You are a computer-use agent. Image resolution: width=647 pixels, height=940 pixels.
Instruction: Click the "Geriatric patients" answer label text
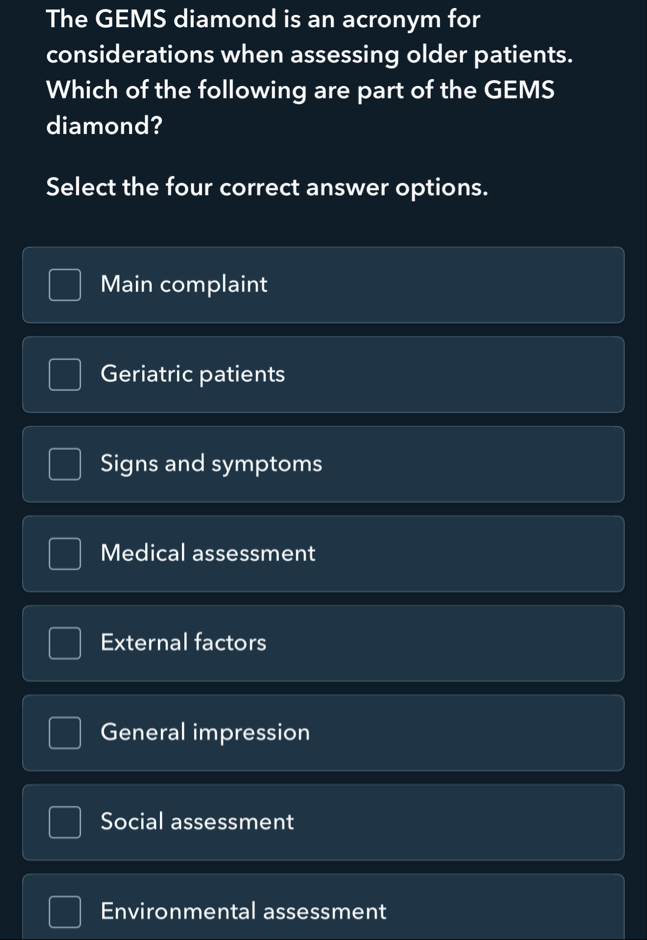pos(193,375)
